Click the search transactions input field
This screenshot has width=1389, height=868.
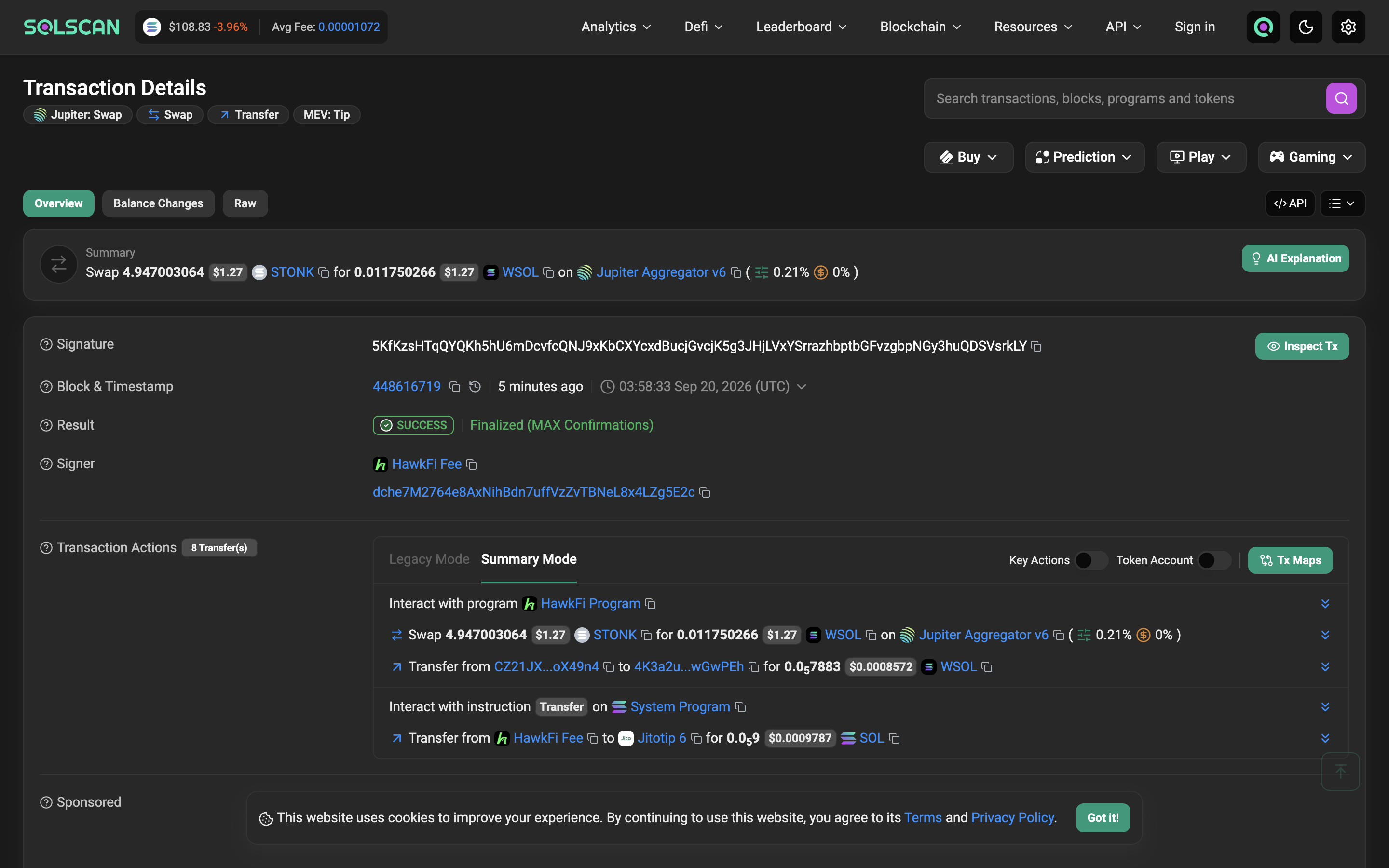1128,99
